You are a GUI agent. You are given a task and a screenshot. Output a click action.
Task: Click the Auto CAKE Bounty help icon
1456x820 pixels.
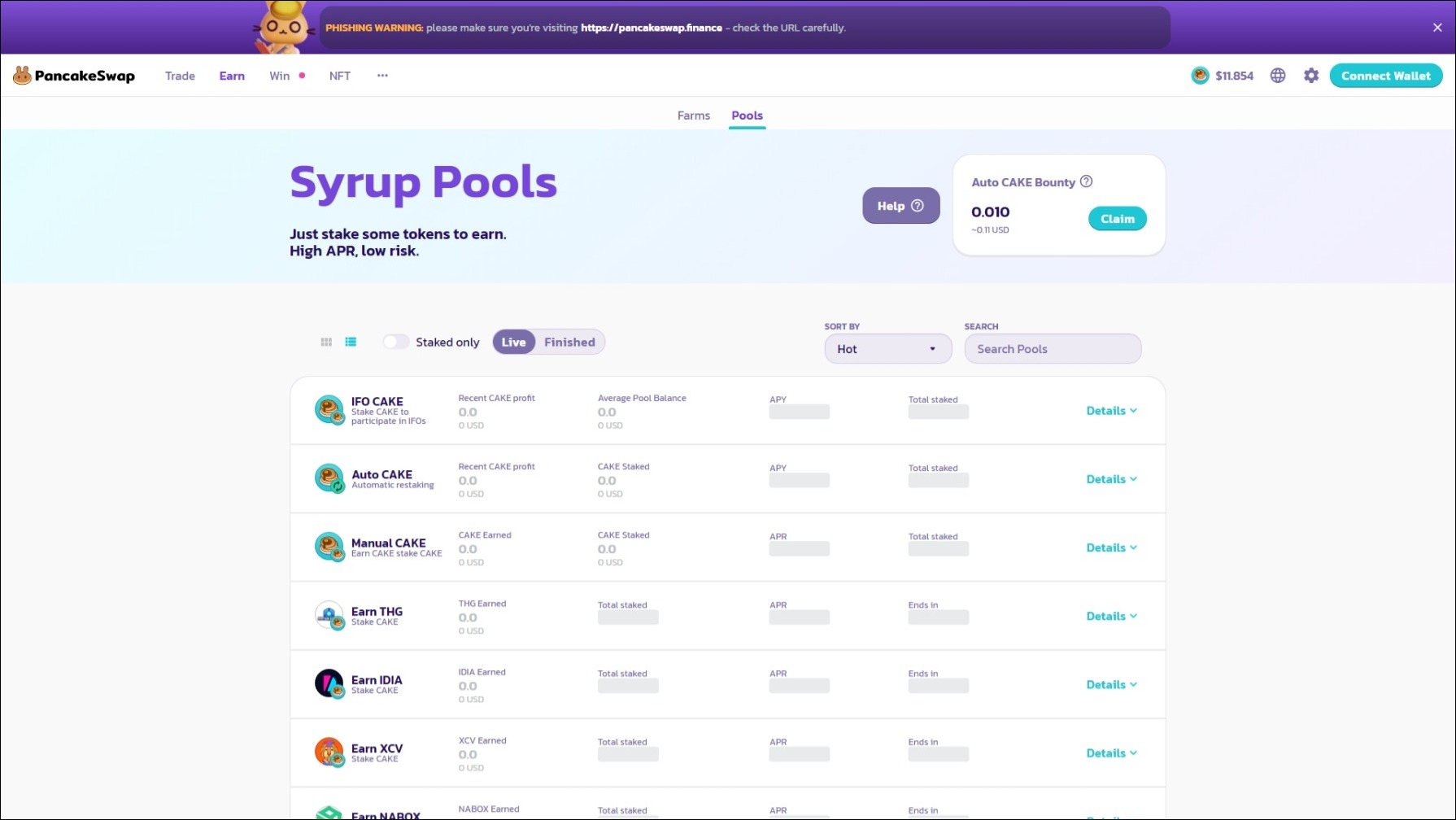pyautogui.click(x=1086, y=181)
